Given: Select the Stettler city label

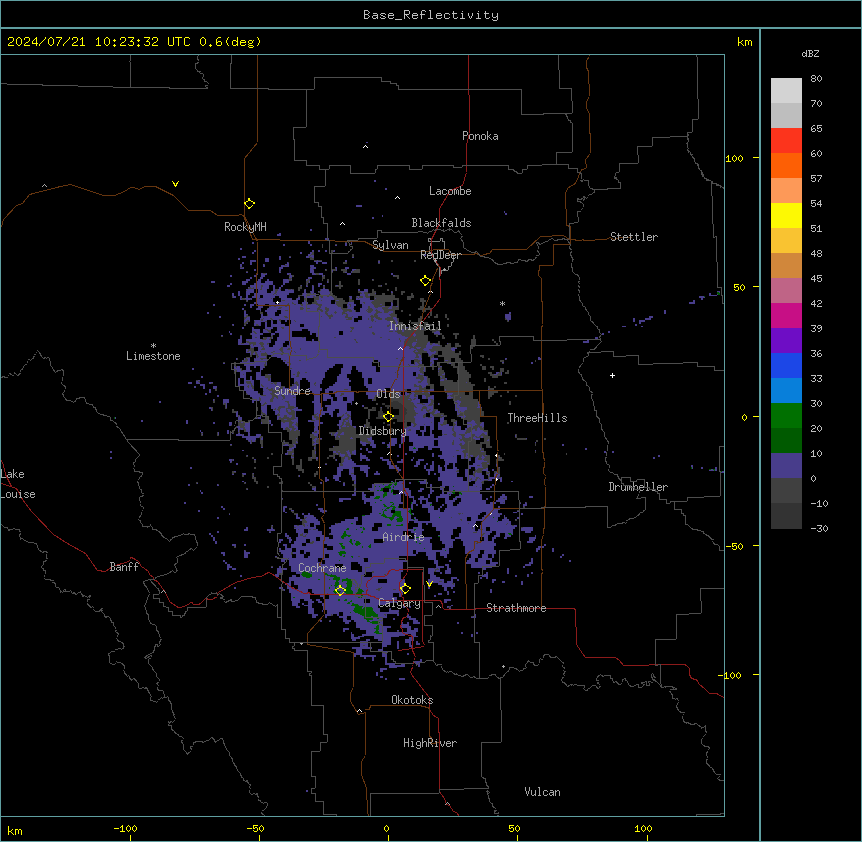Looking at the screenshot, I should click(634, 237).
